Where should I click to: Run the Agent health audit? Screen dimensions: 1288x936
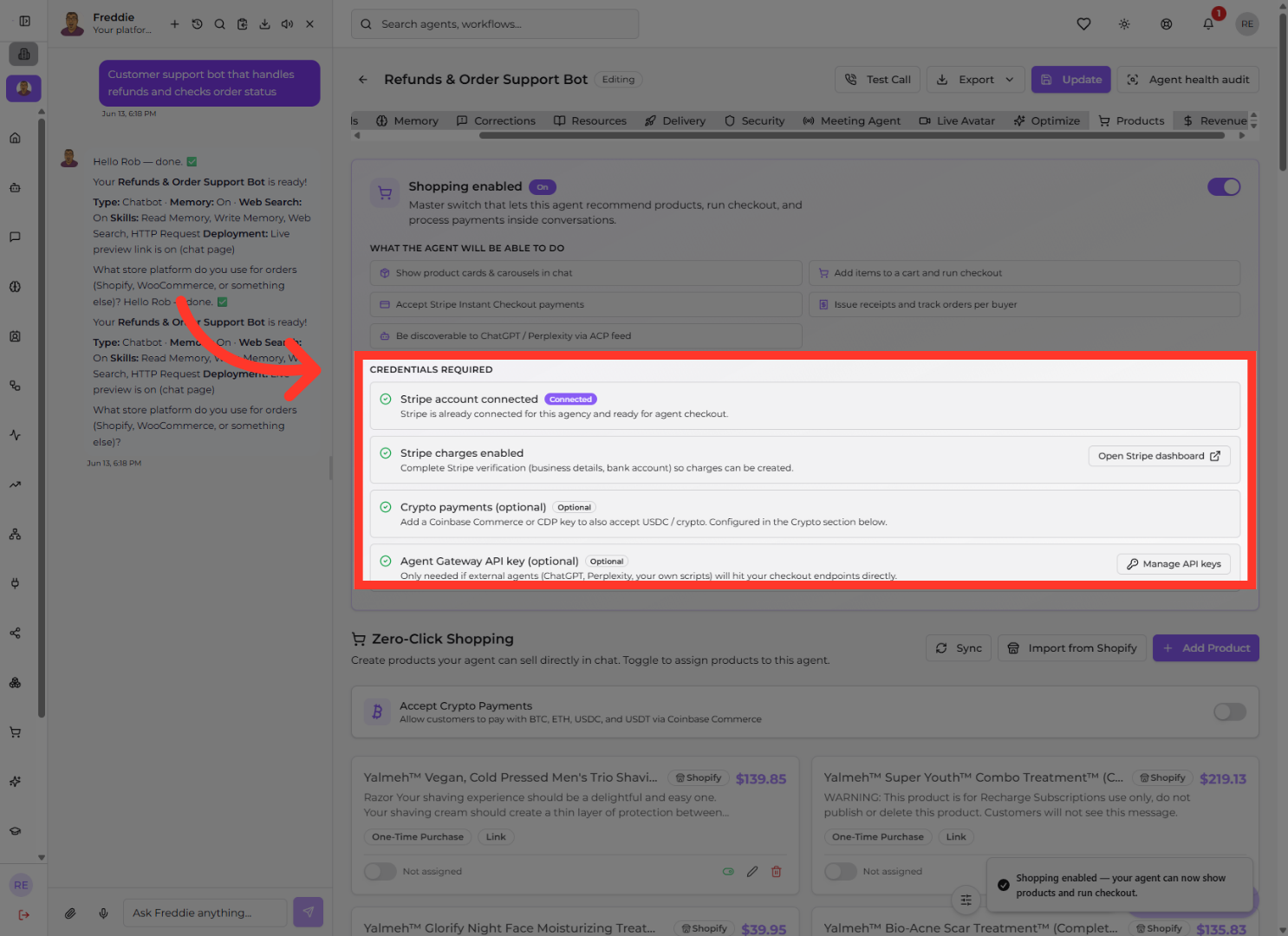click(x=1188, y=80)
